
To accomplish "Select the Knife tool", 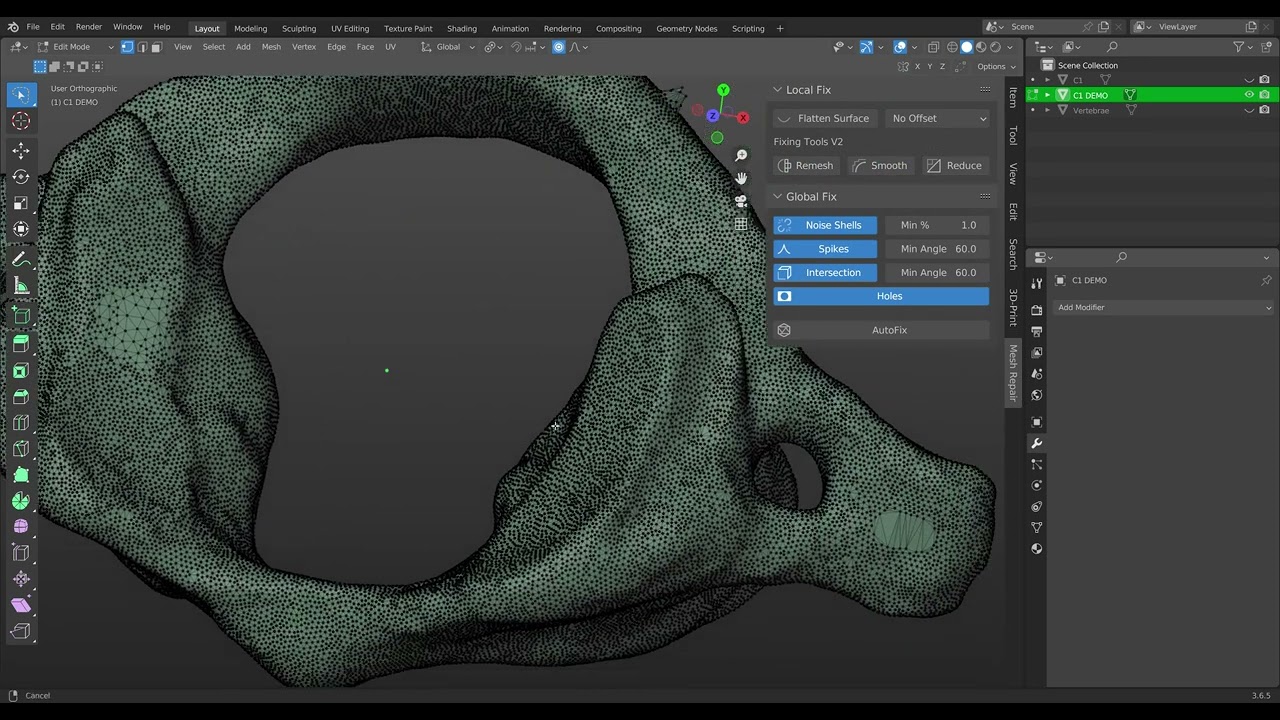I will (21, 449).
